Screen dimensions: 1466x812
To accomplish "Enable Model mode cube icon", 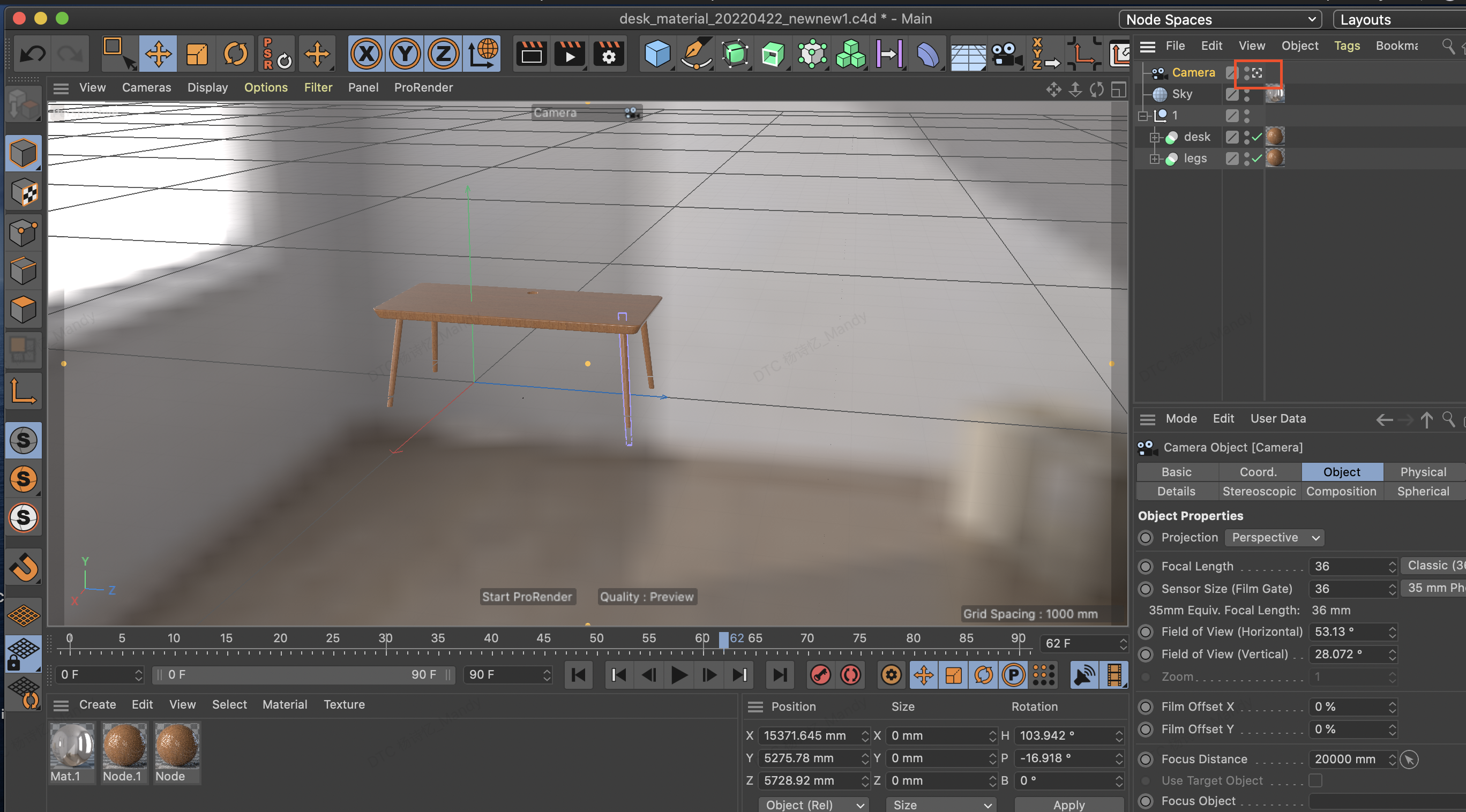I will pos(24,153).
